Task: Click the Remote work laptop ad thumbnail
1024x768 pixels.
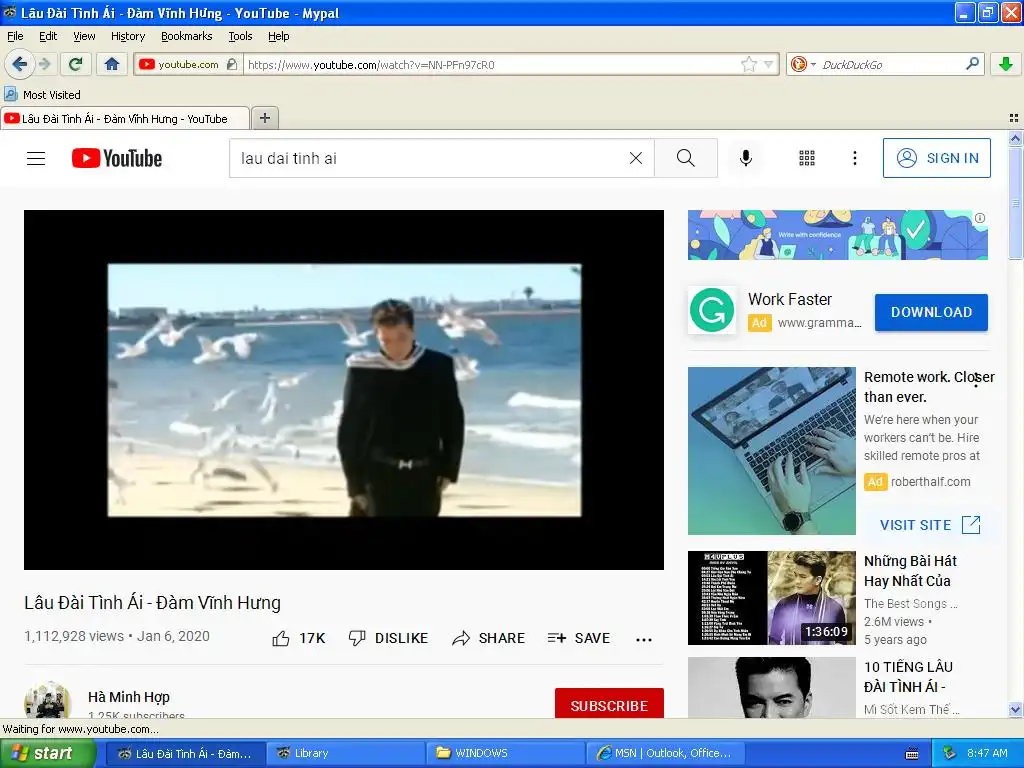Action: pos(772,451)
